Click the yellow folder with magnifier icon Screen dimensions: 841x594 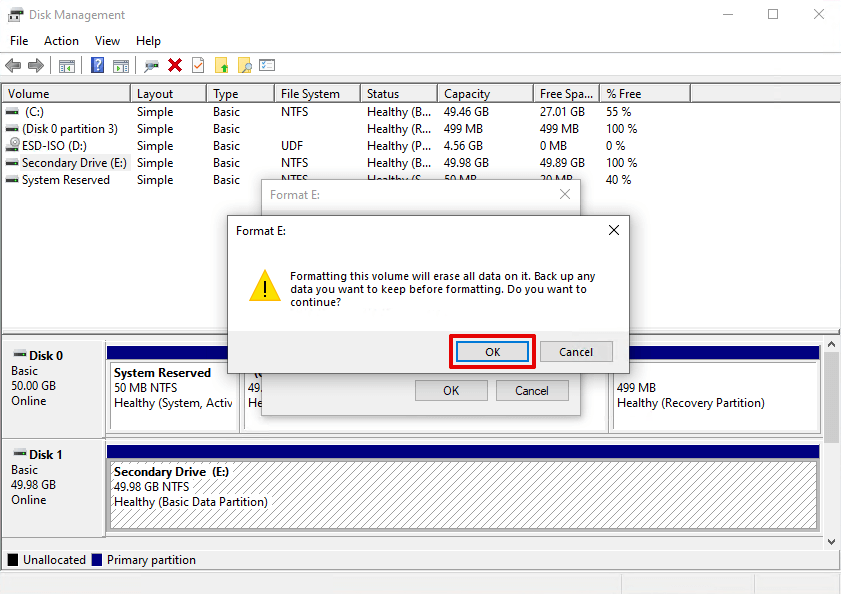[245, 65]
